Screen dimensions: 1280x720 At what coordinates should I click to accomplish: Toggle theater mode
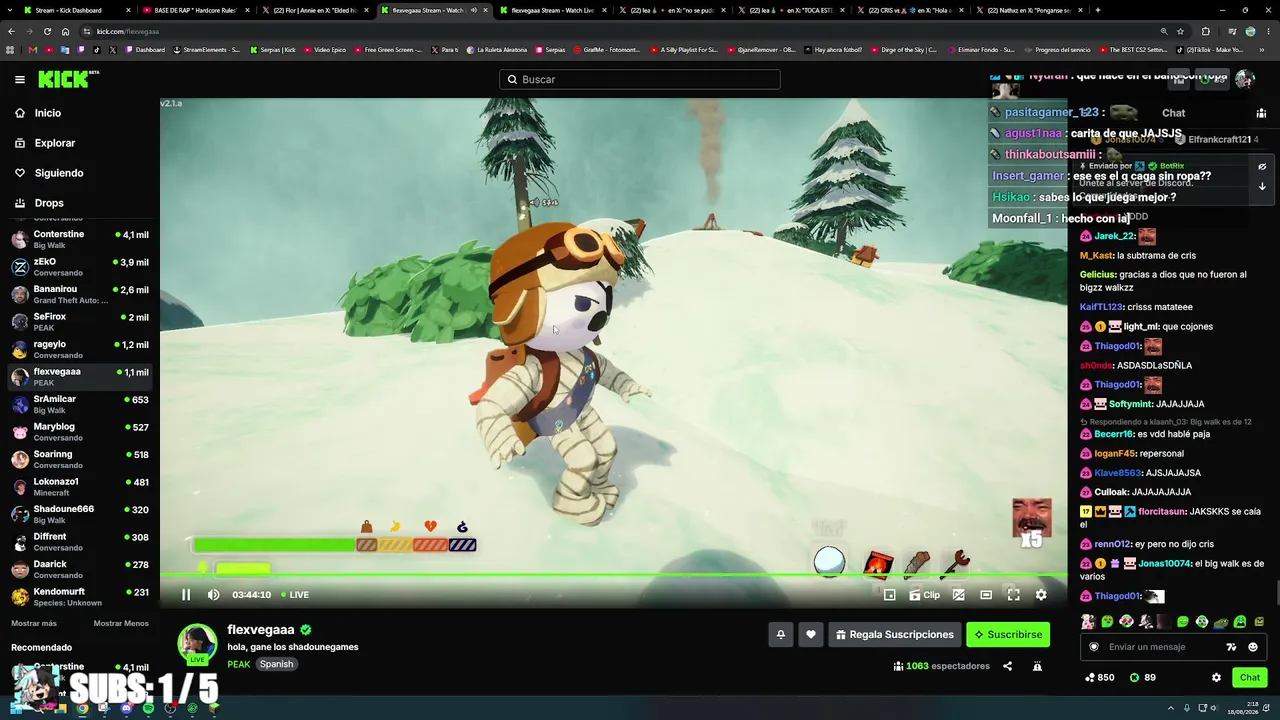(986, 595)
